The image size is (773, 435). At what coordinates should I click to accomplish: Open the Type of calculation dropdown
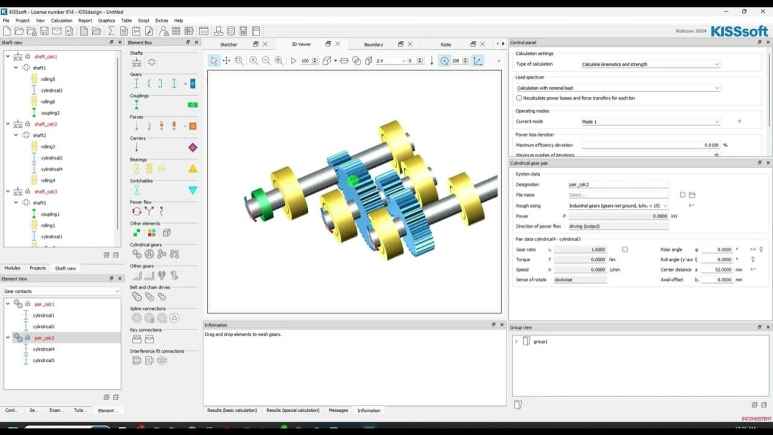click(x=649, y=64)
